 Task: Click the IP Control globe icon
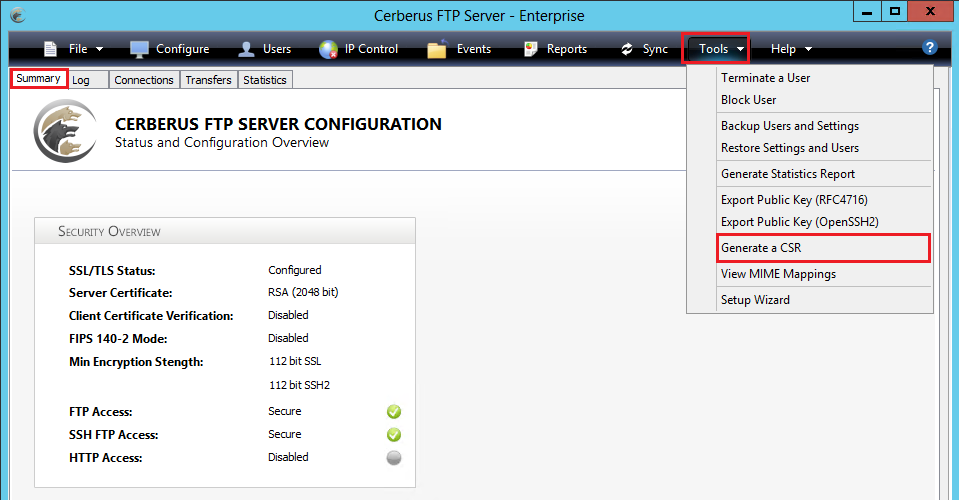tap(328, 49)
